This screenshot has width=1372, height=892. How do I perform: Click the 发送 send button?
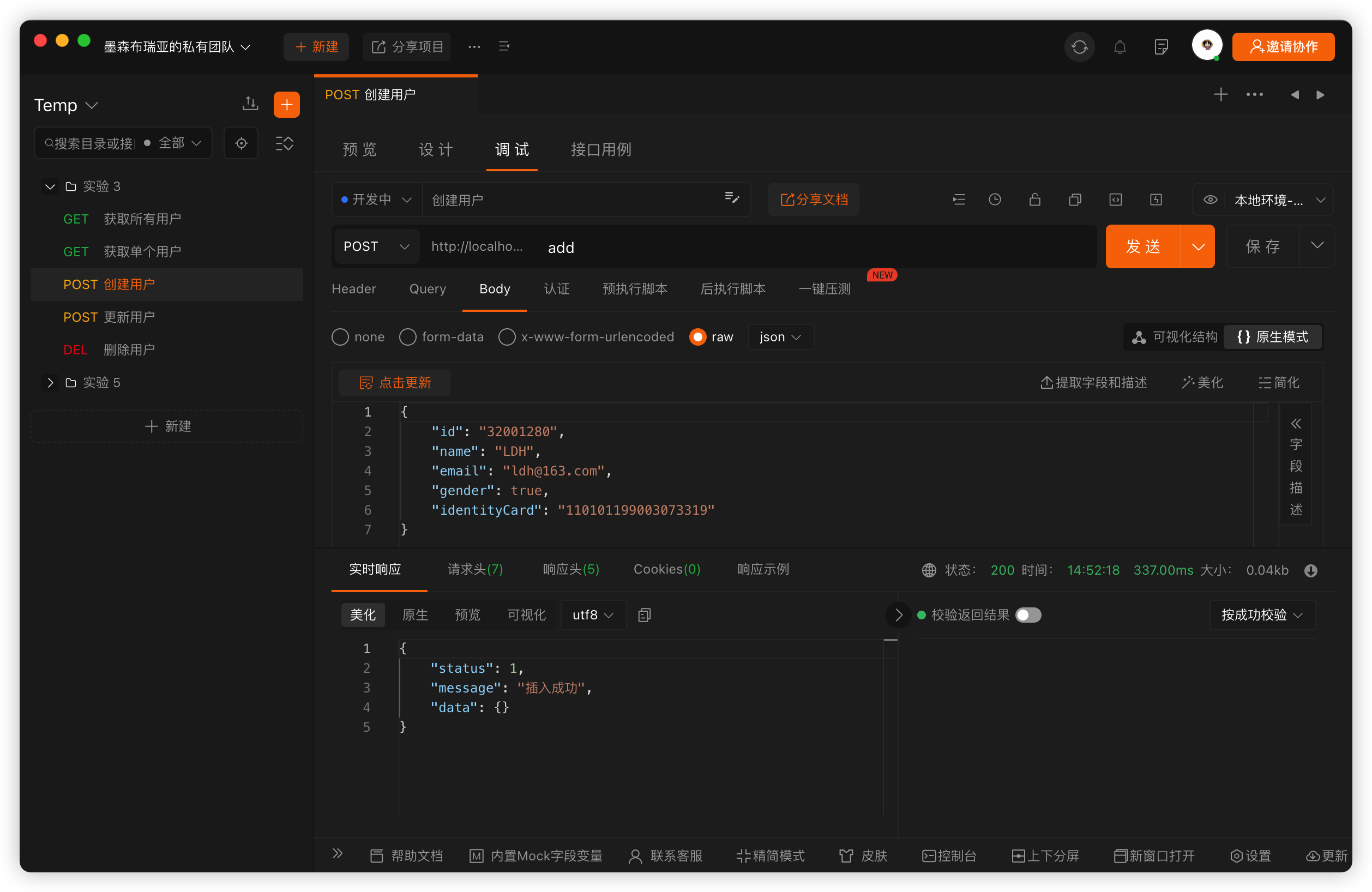[1143, 246]
